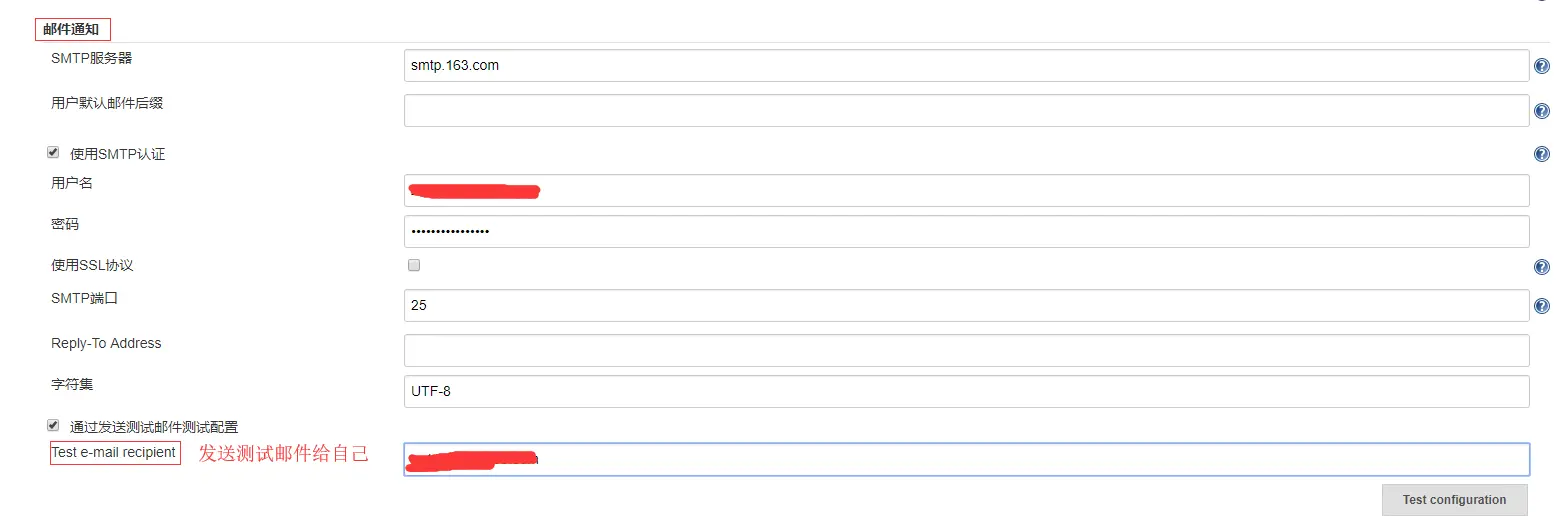Image resolution: width=1565 pixels, height=521 pixels.
Task: Click the Reply-To Address input field
Action: coord(966,350)
